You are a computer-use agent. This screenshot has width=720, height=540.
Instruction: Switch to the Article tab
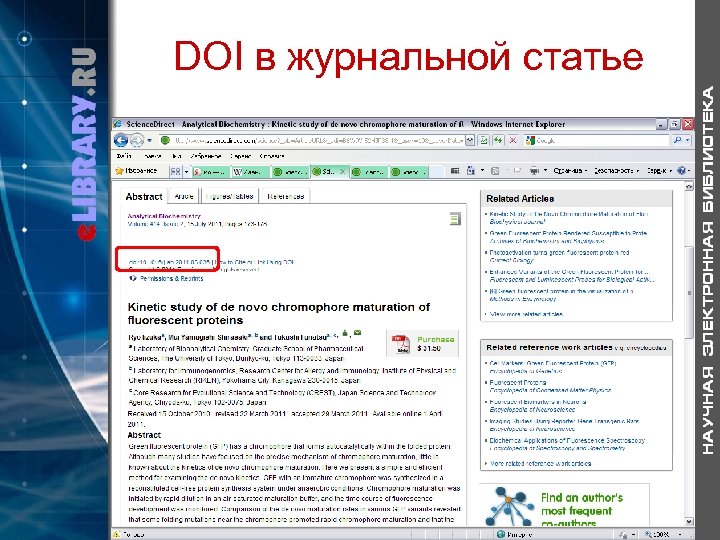point(184,196)
